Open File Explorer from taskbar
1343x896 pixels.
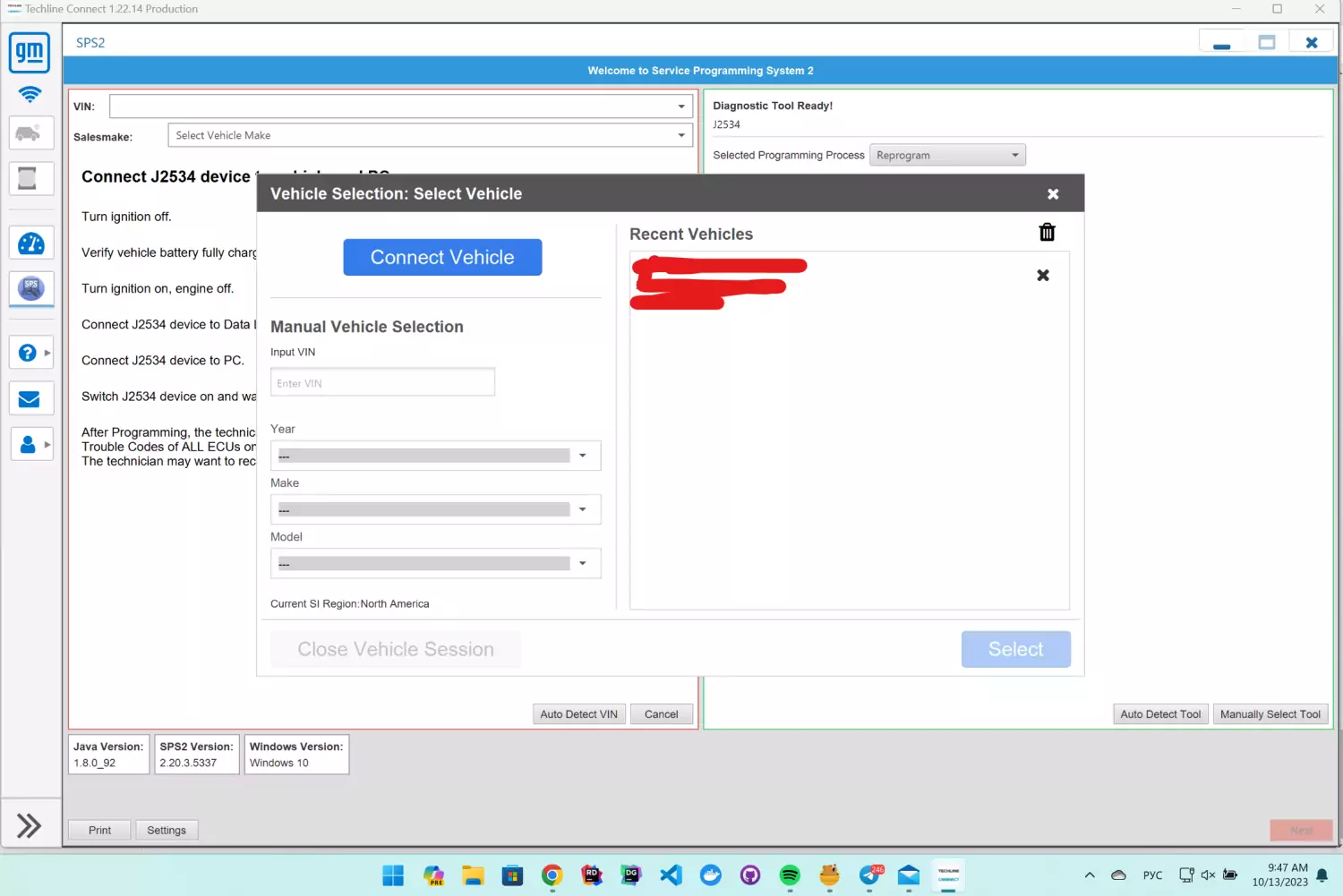[x=473, y=875]
